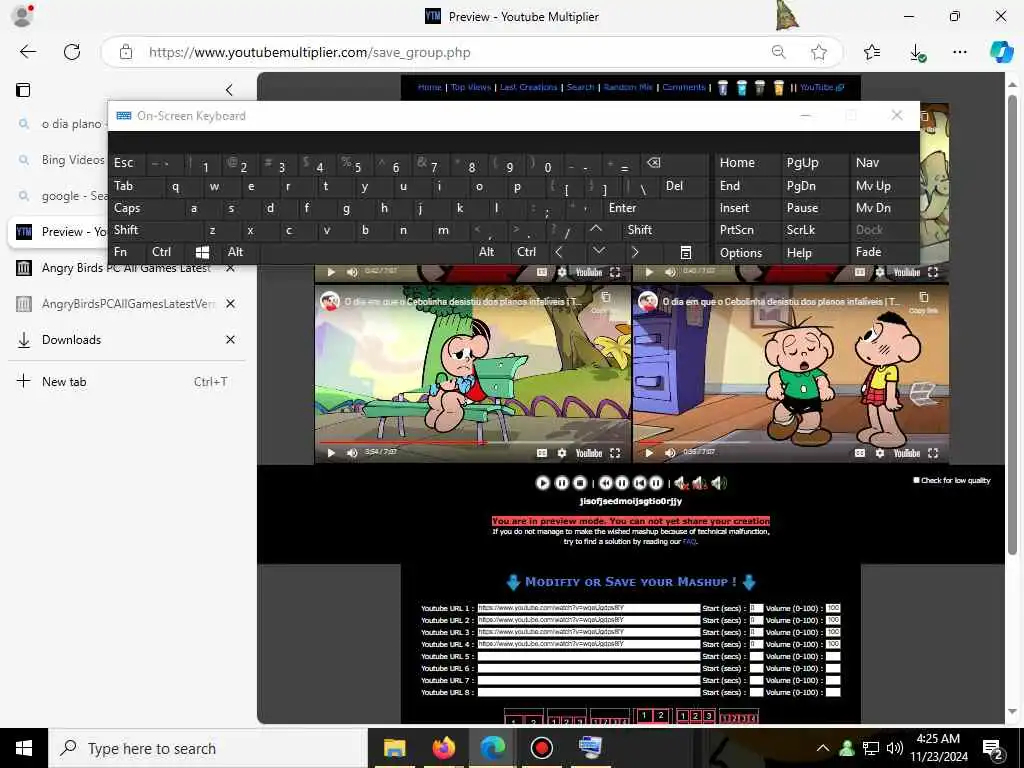Click the Options key on On-Screen Keyboard

pyautogui.click(x=741, y=253)
